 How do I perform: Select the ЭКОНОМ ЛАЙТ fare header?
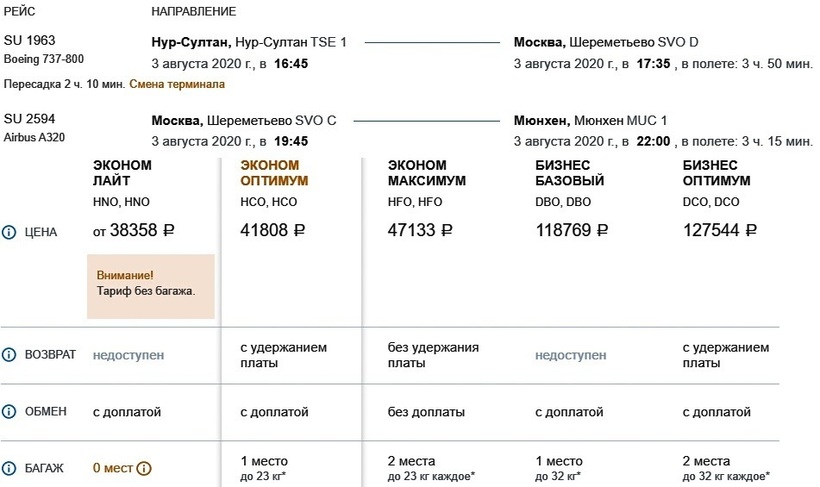click(122, 173)
